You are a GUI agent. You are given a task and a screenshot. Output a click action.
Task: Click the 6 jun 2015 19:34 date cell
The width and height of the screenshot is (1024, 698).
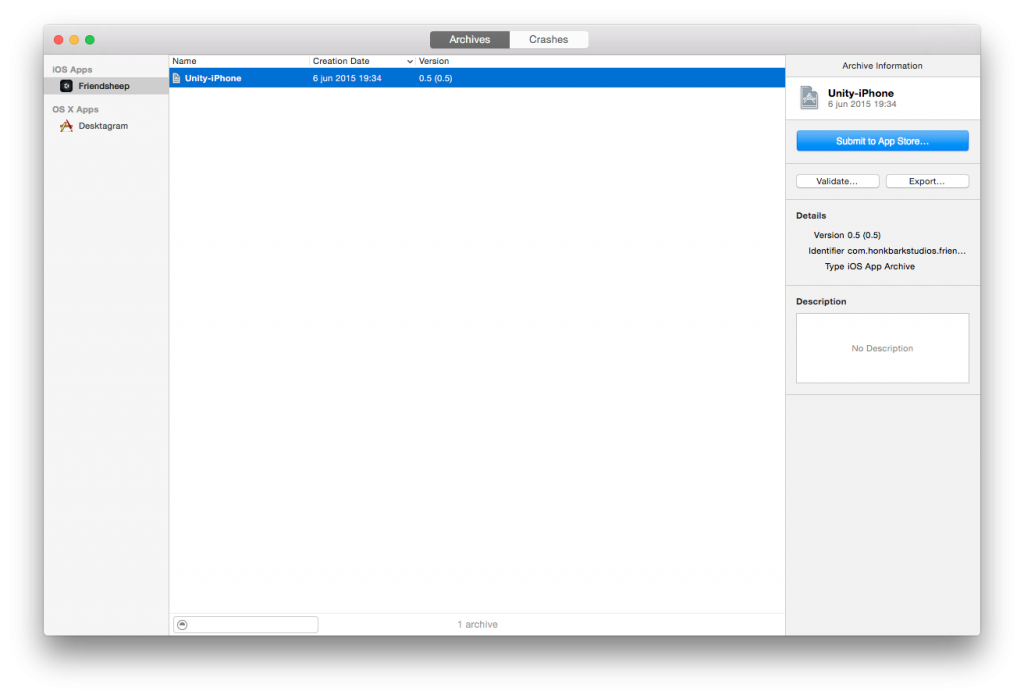point(347,78)
